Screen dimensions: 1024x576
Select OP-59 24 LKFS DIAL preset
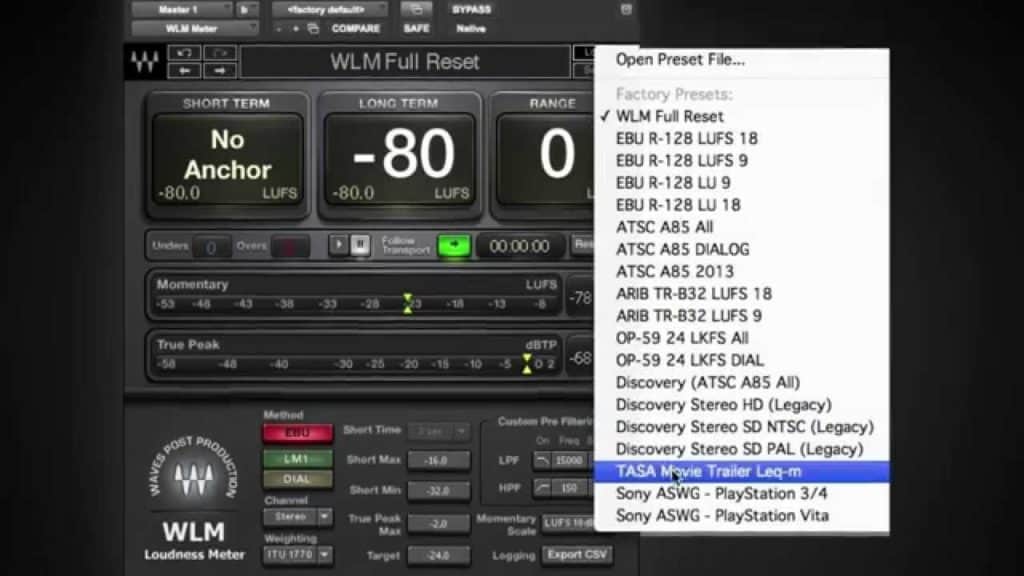point(742,360)
